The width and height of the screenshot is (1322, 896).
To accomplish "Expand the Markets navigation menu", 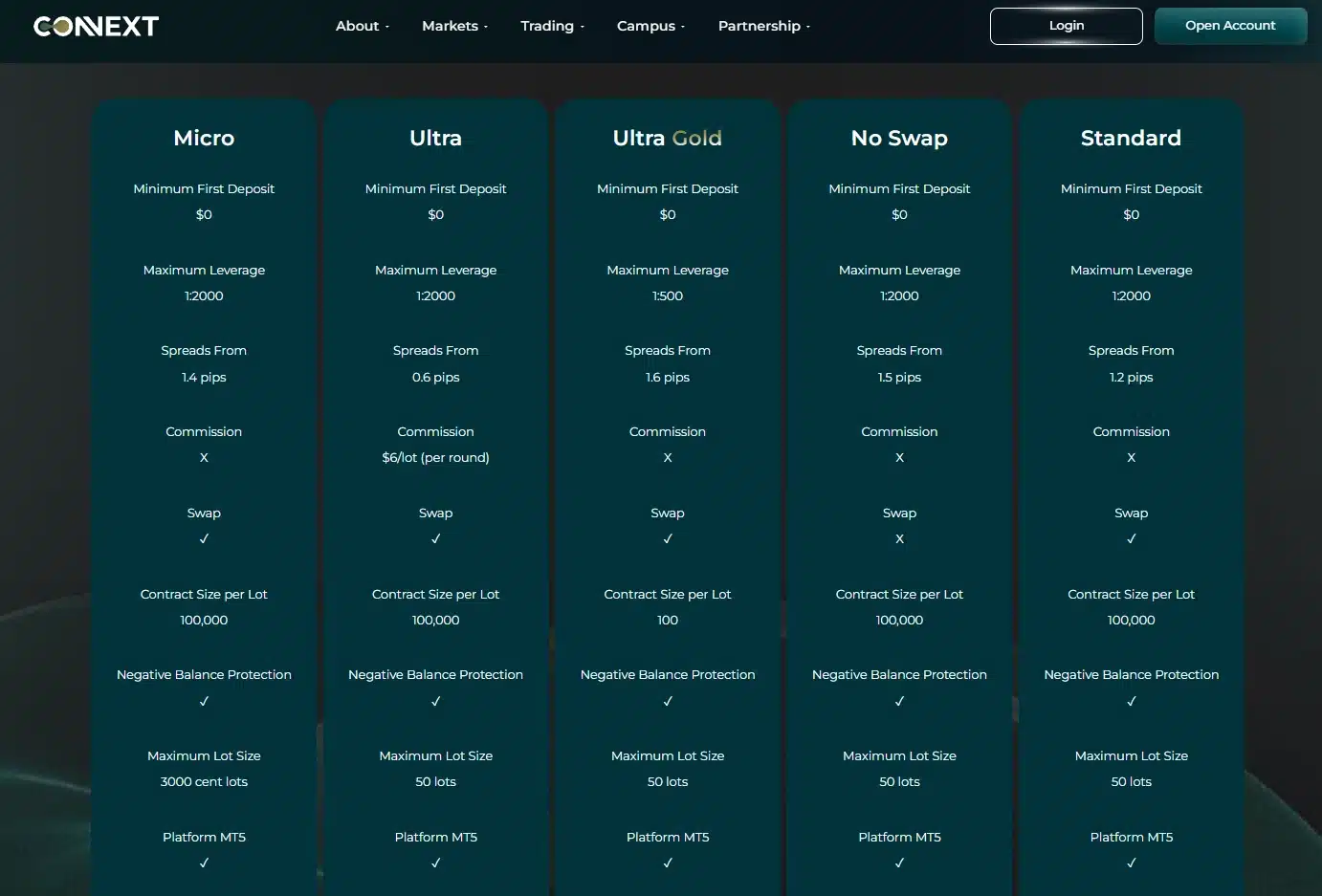I will tap(454, 27).
